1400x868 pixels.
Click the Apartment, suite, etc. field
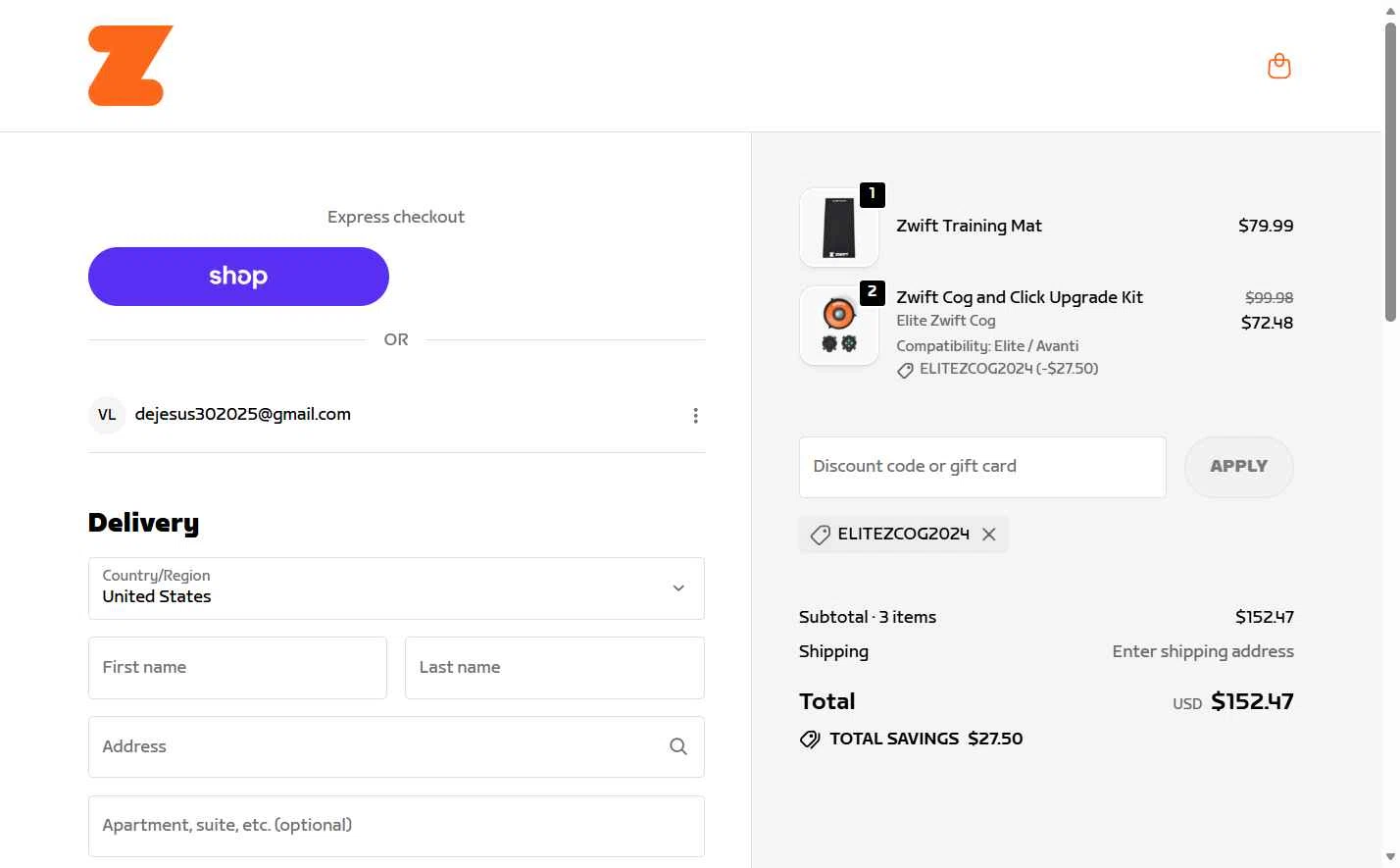pyautogui.click(x=396, y=826)
